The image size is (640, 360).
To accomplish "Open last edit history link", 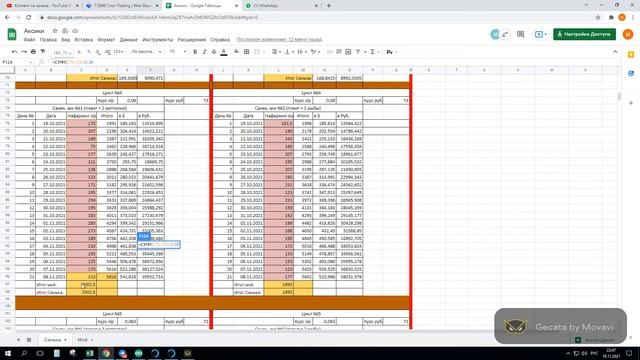I will pyautogui.click(x=279, y=40).
